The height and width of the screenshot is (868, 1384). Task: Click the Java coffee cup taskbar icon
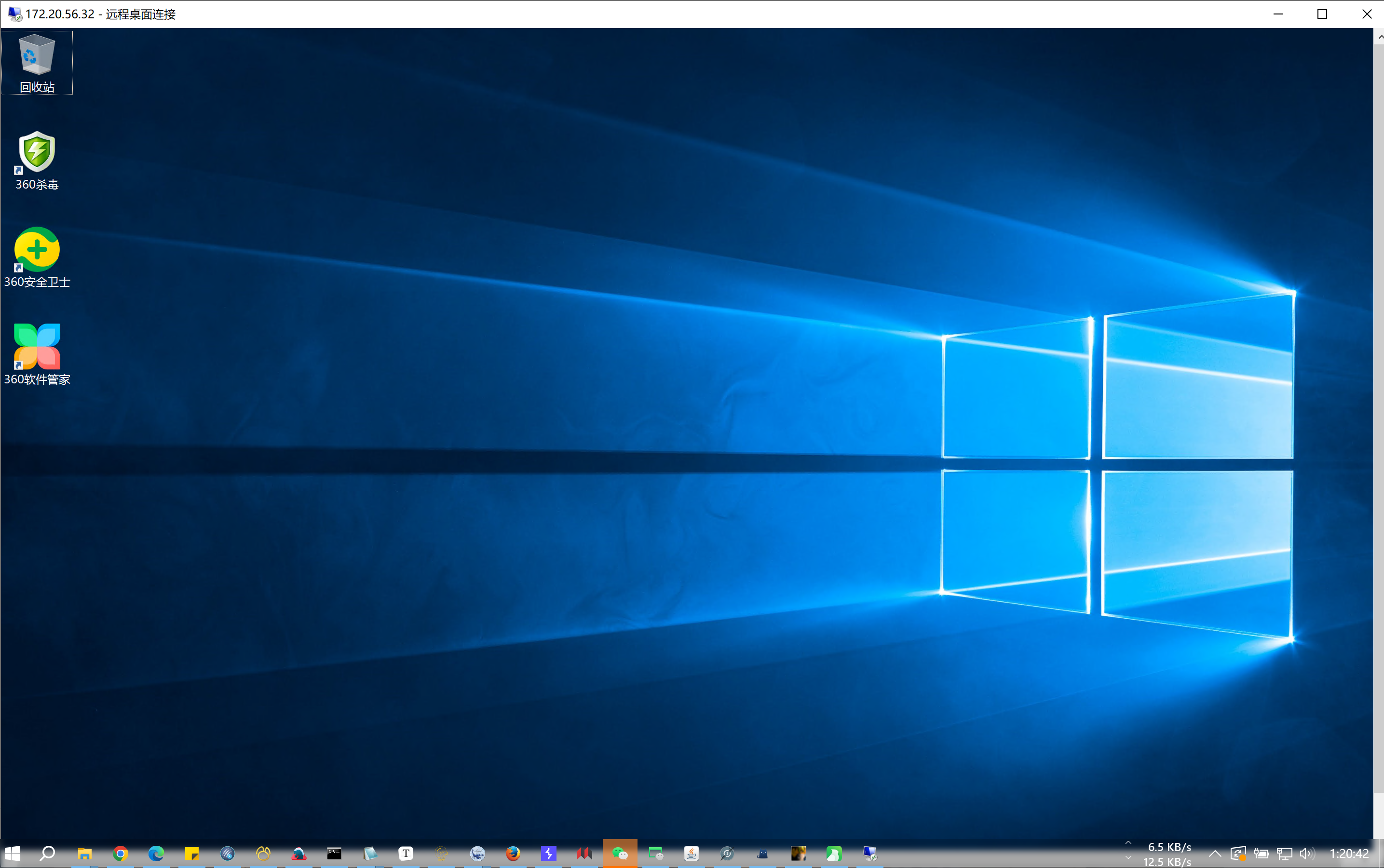[691, 854]
